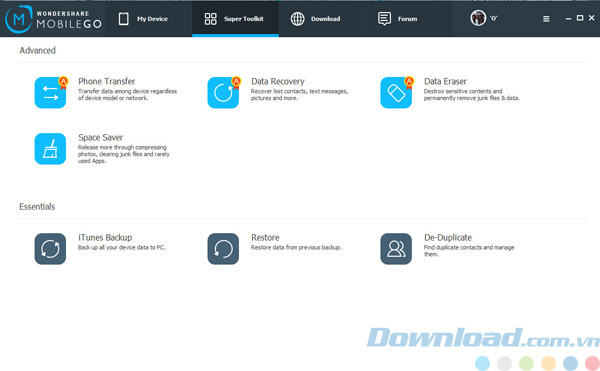The width and height of the screenshot is (600, 371).
Task: Open the Forum tab
Action: (409, 19)
